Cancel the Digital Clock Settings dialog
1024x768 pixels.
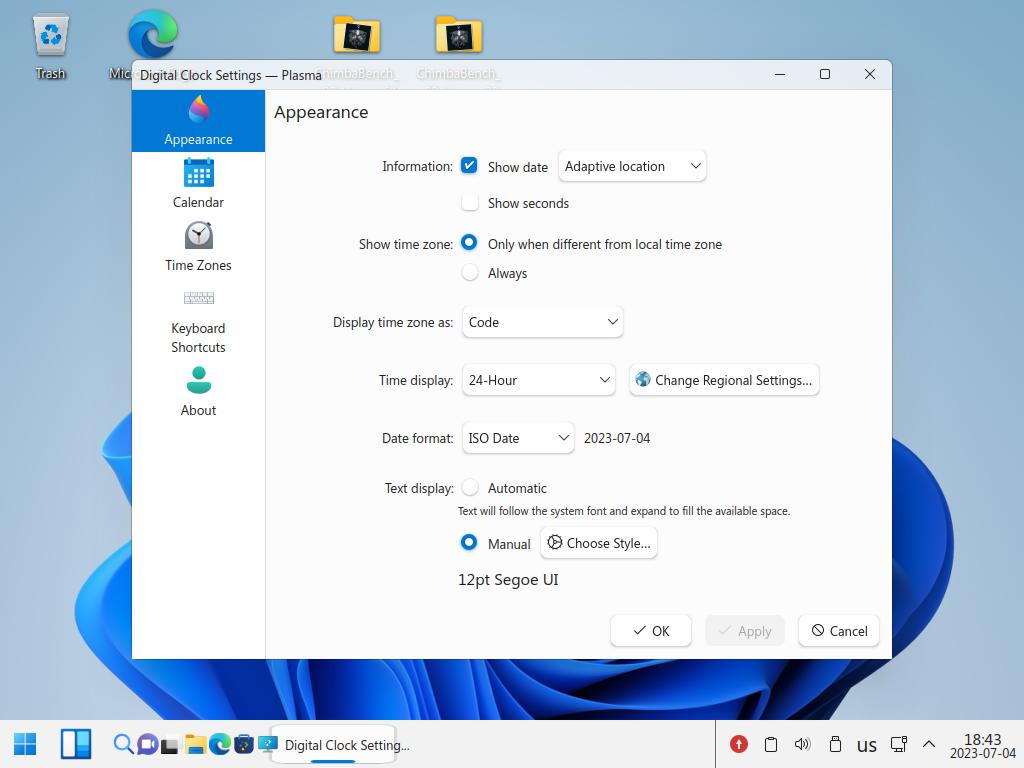tap(839, 631)
